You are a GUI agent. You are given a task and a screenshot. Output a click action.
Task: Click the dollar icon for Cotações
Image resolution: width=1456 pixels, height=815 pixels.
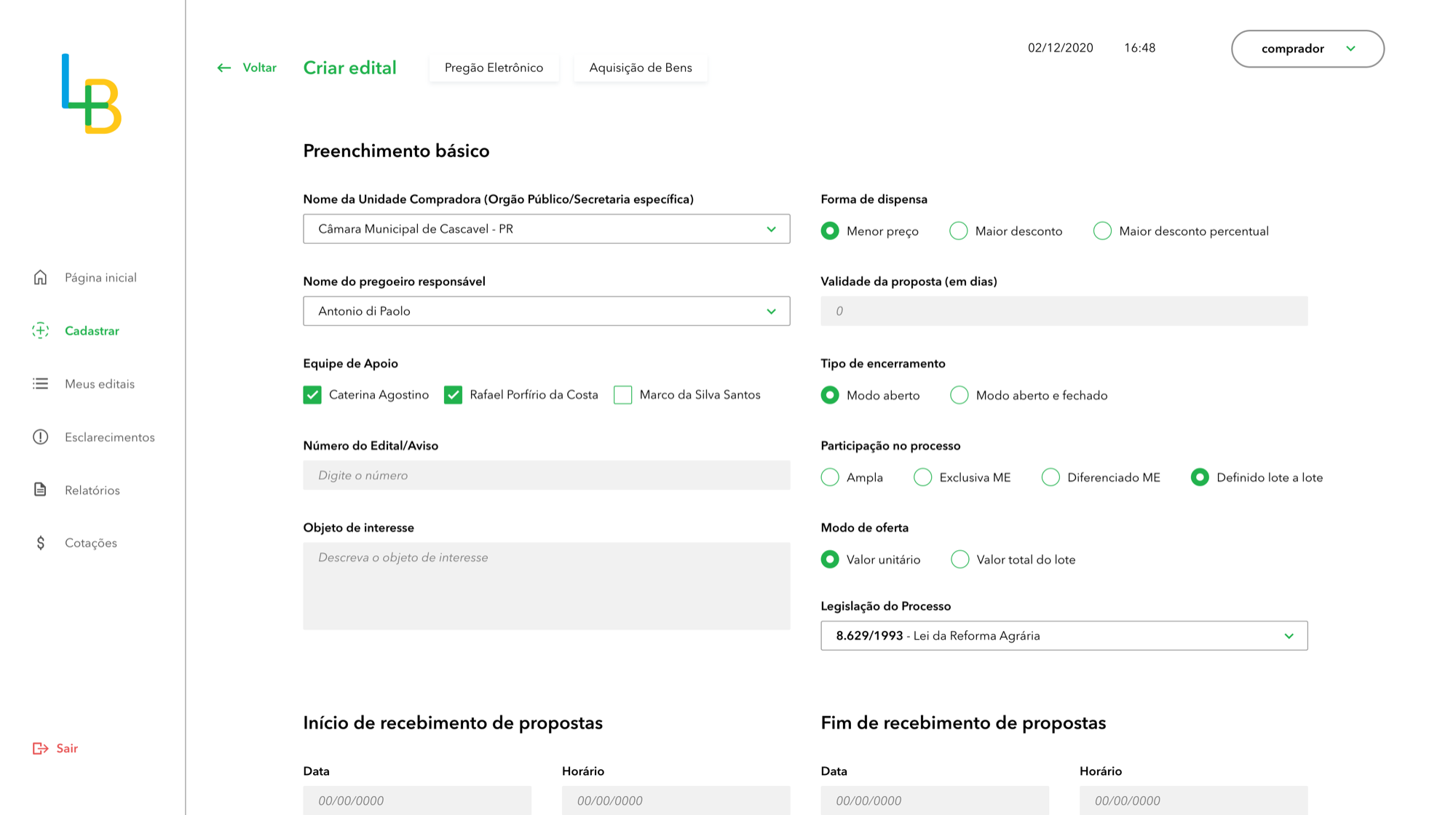click(x=40, y=543)
